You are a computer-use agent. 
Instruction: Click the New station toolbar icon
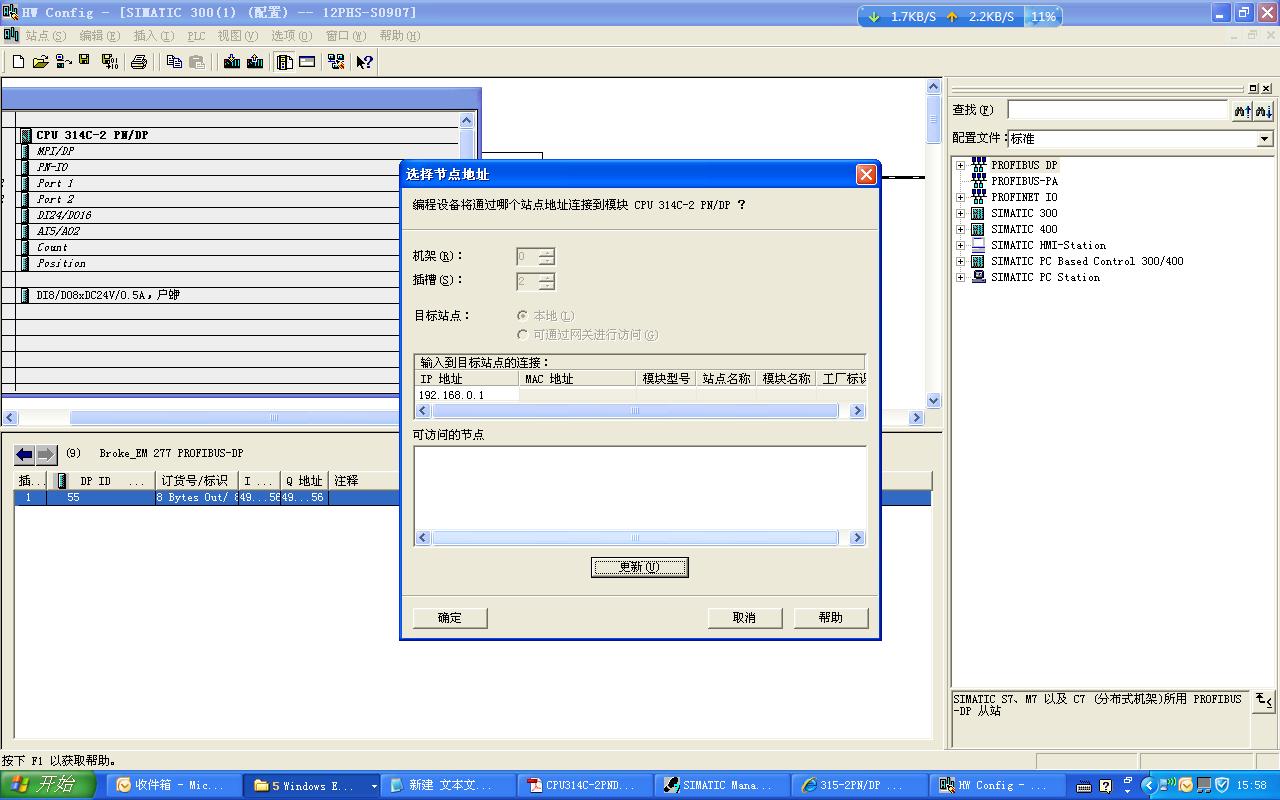tap(18, 62)
